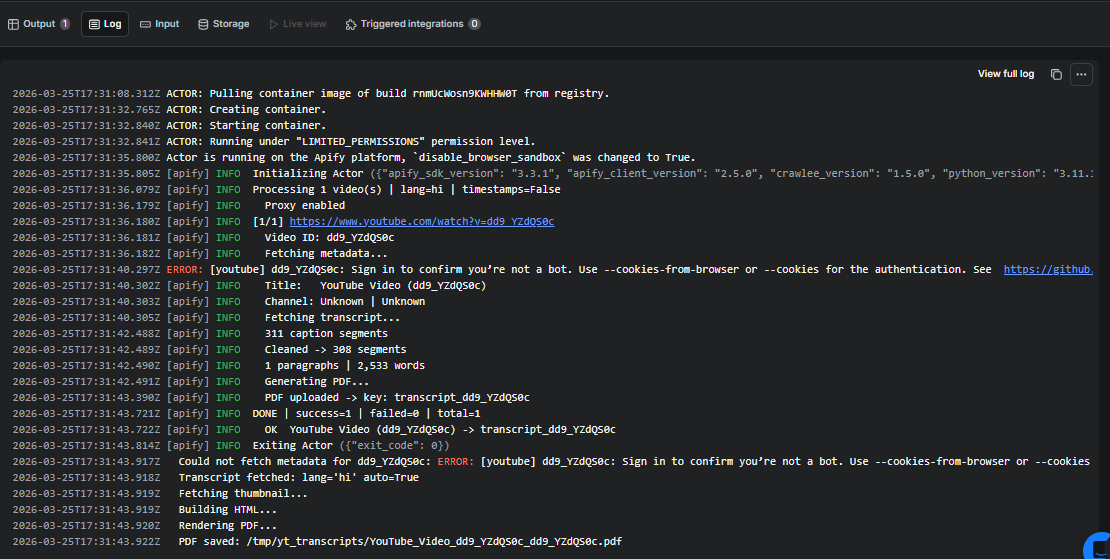
Task: Click the Output tab table icon
Action: pos(13,24)
